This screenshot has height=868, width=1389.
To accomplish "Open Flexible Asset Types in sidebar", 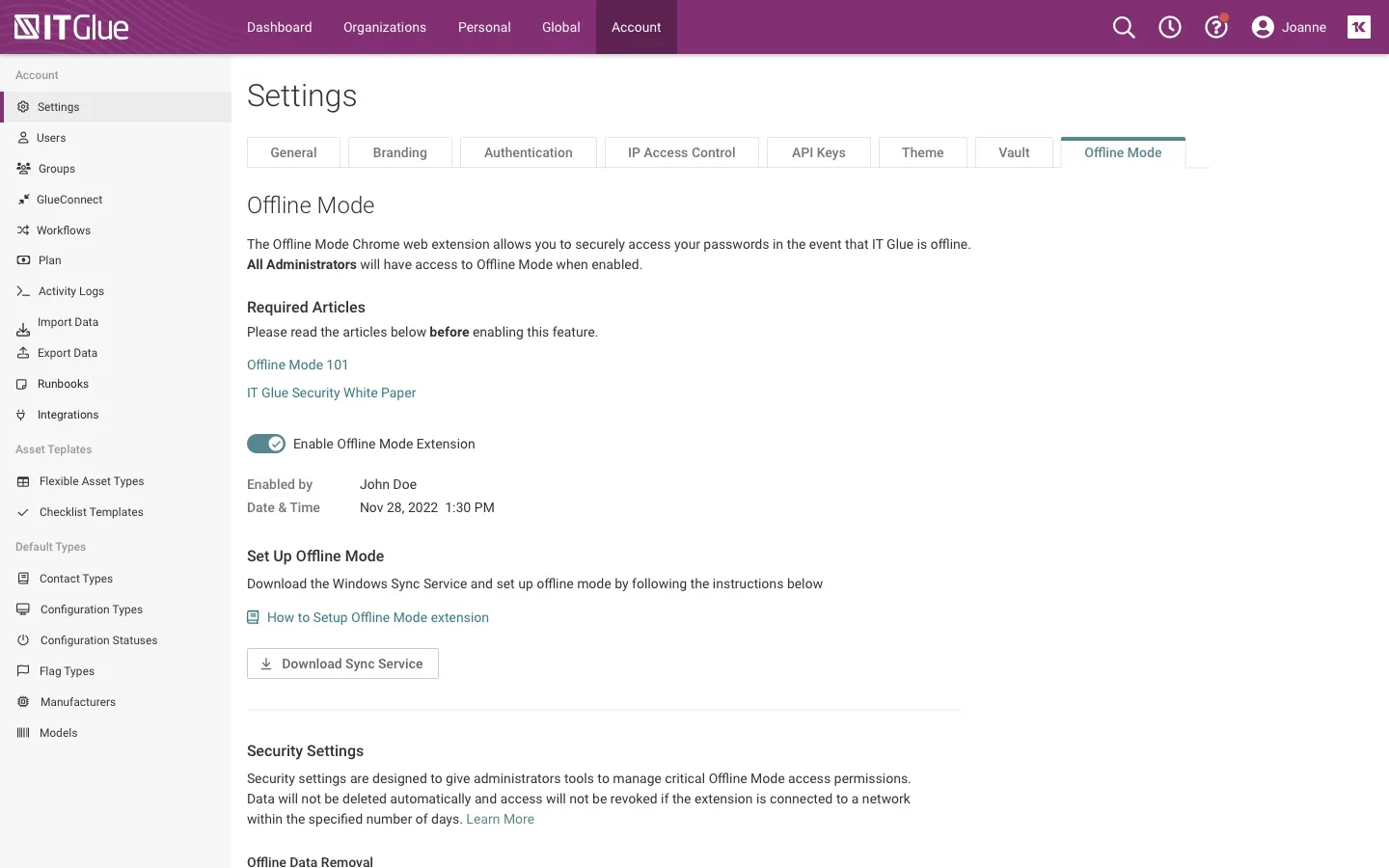I will [x=92, y=481].
